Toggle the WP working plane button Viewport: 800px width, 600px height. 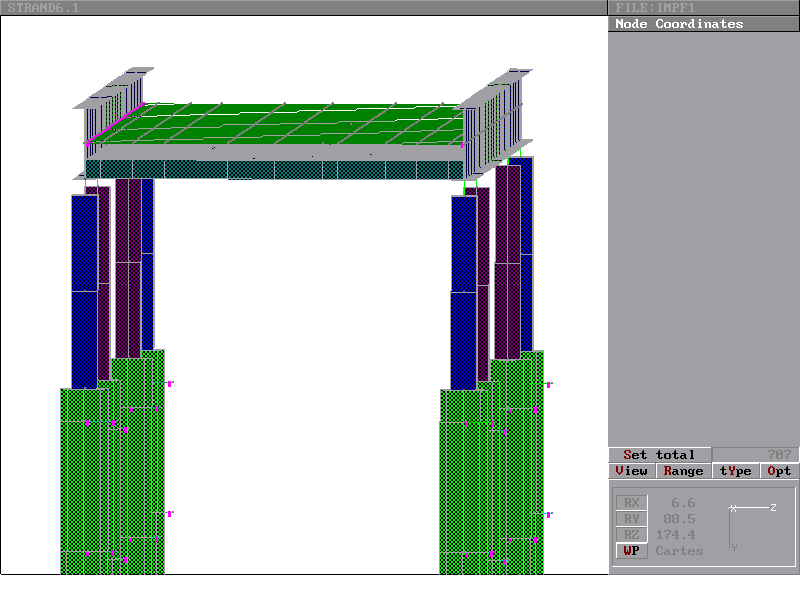click(631, 551)
